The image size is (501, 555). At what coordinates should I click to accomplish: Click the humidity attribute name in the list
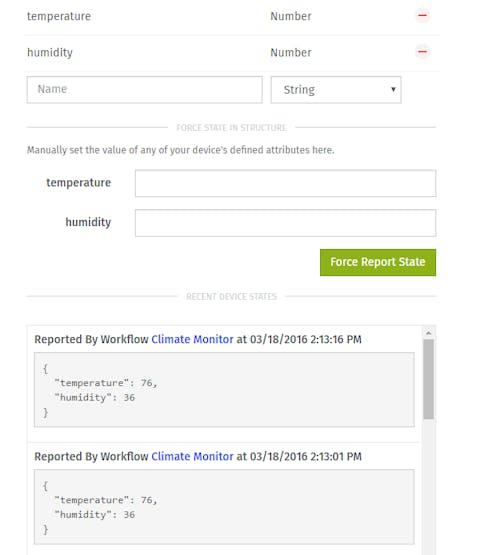(x=50, y=52)
